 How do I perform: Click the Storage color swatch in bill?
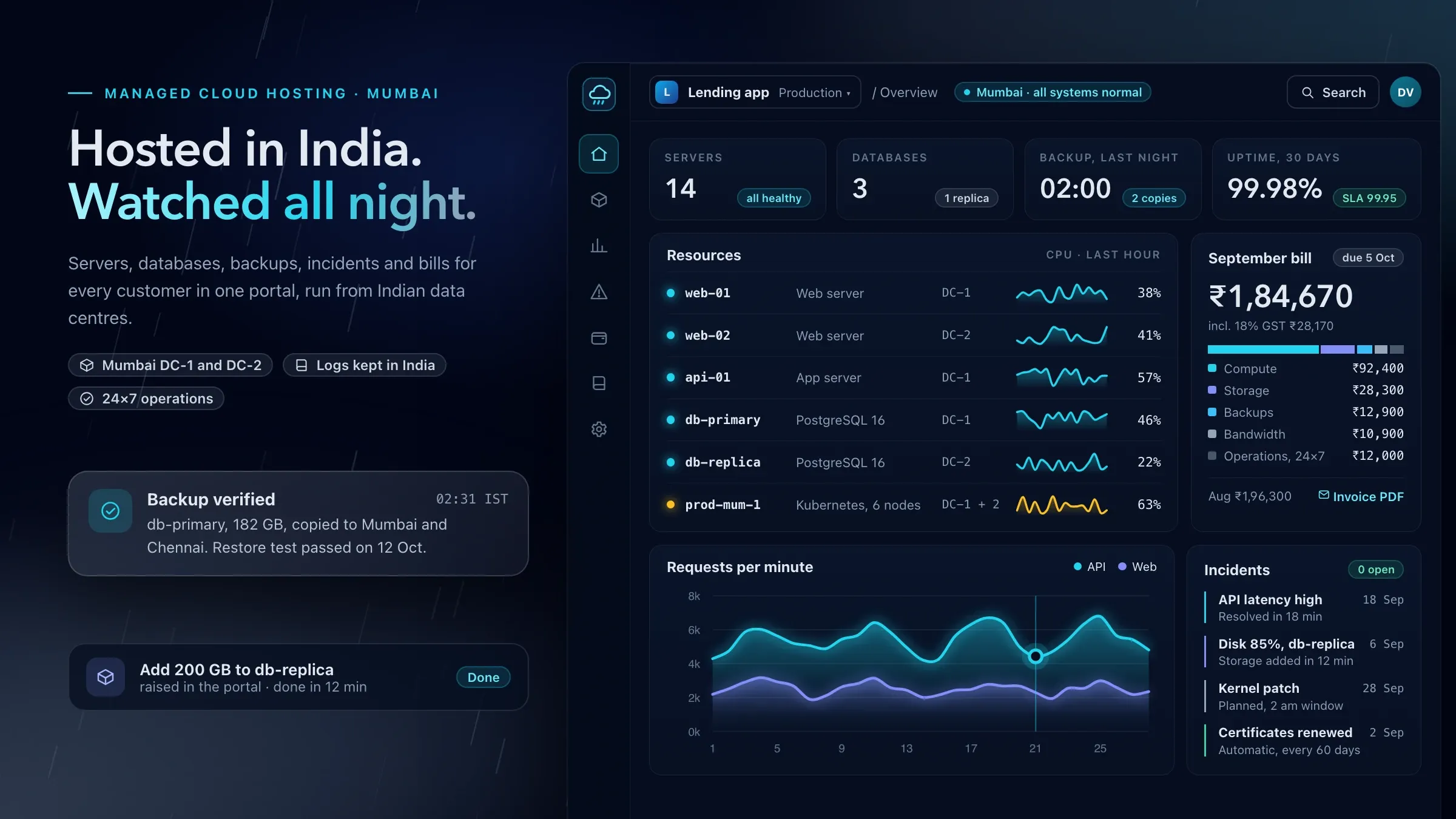[x=1212, y=390]
